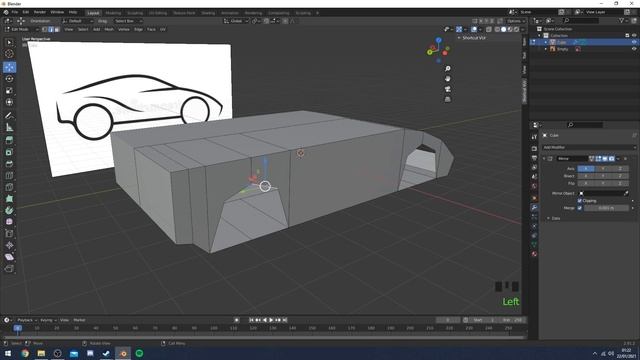Screen dimensions: 640x360
Task: Pick the Rotate tool
Action: click(9, 79)
